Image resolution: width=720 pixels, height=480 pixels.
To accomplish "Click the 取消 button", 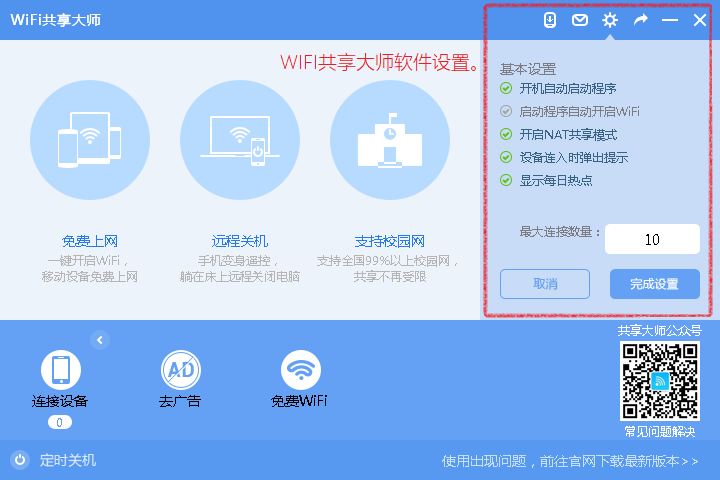I will pos(545,284).
